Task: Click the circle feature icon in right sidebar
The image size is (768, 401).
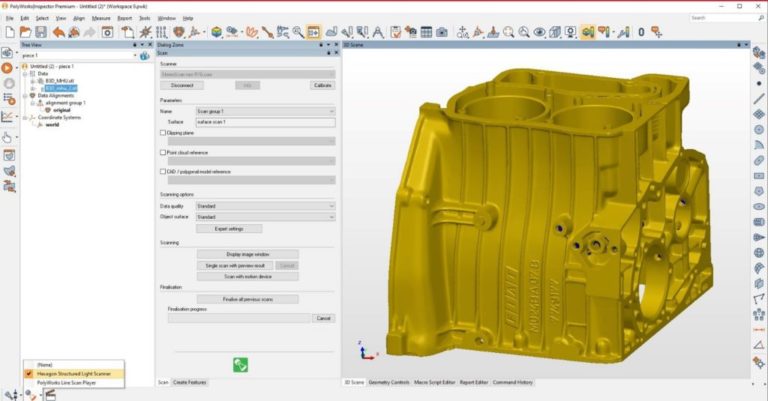Action: coord(759,130)
